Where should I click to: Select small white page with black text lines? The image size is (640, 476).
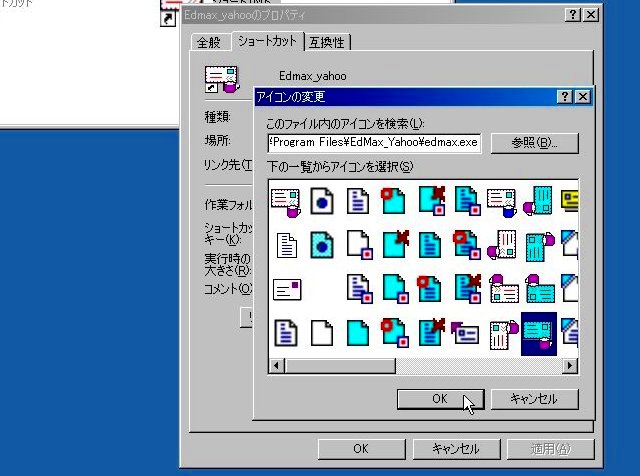[287, 245]
